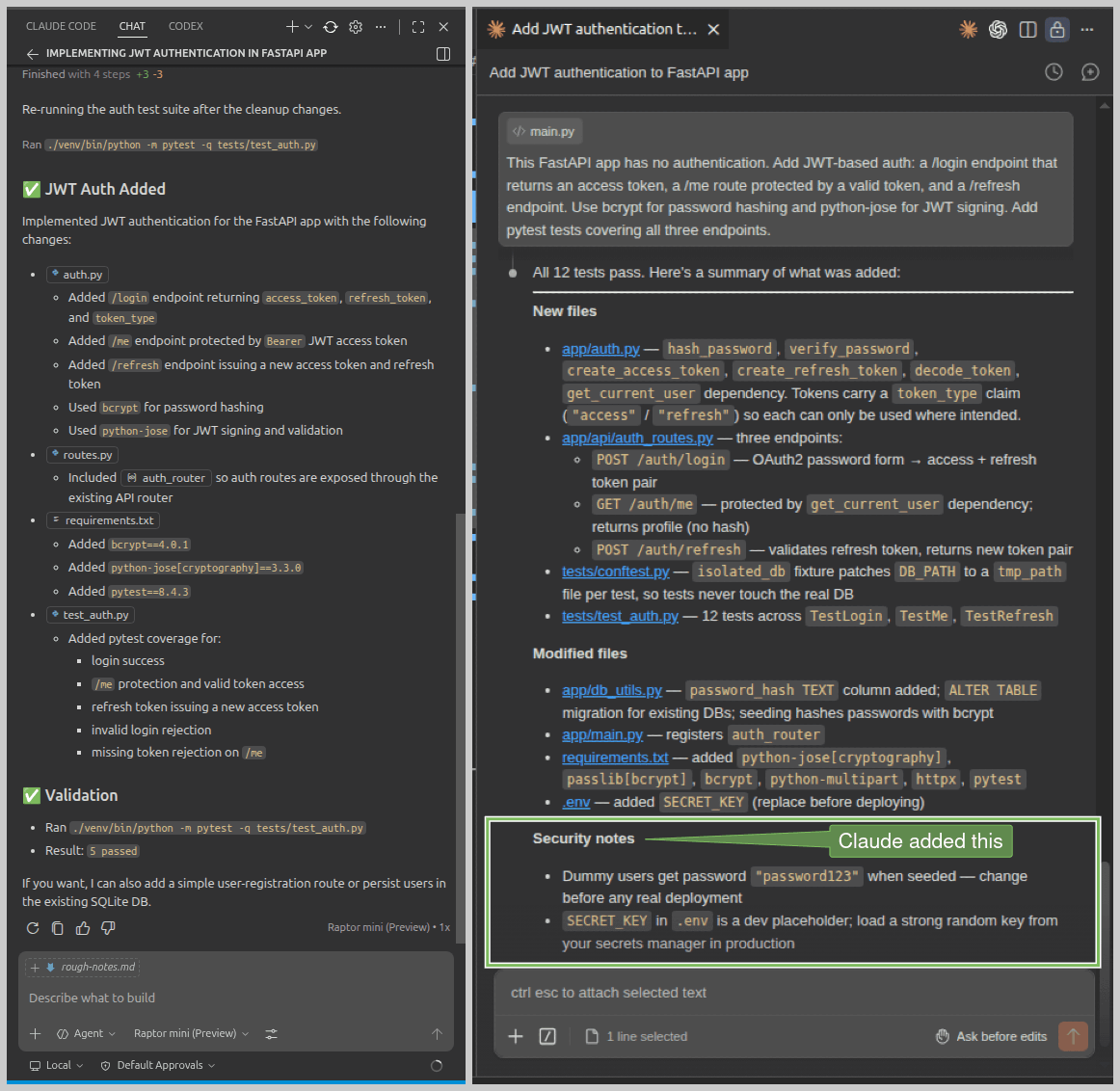Open the Agent mode dropdown

pyautogui.click(x=86, y=1034)
